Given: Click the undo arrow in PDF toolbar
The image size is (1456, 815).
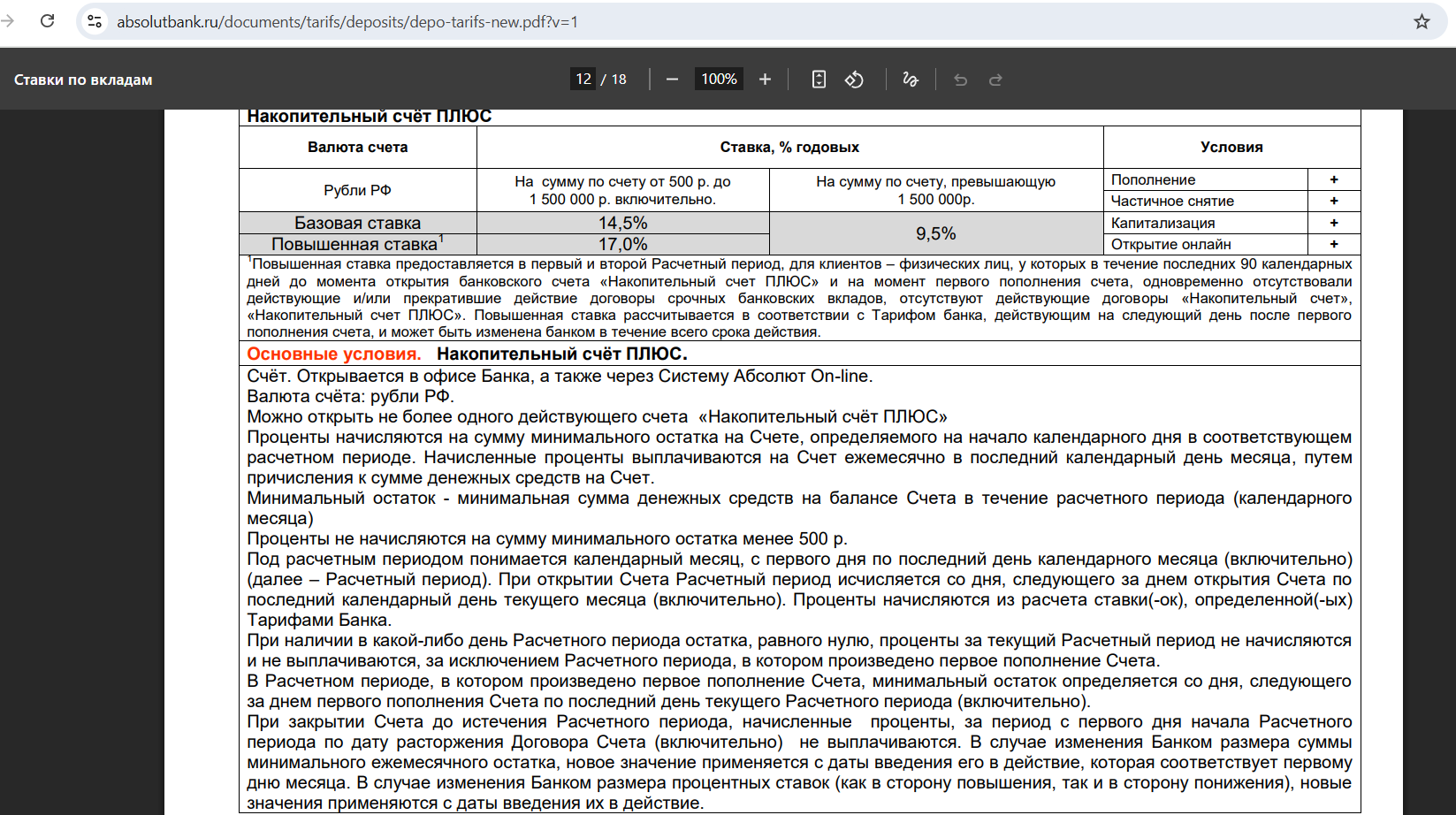Looking at the screenshot, I should 961,80.
